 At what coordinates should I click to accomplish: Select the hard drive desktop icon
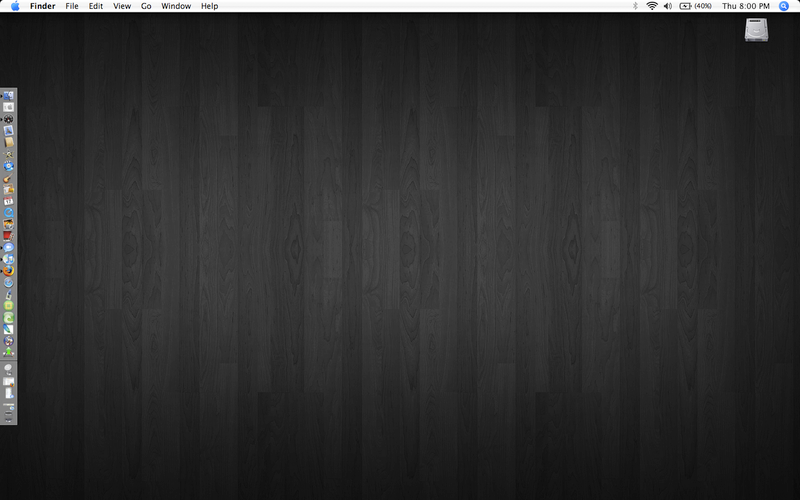pyautogui.click(x=758, y=31)
